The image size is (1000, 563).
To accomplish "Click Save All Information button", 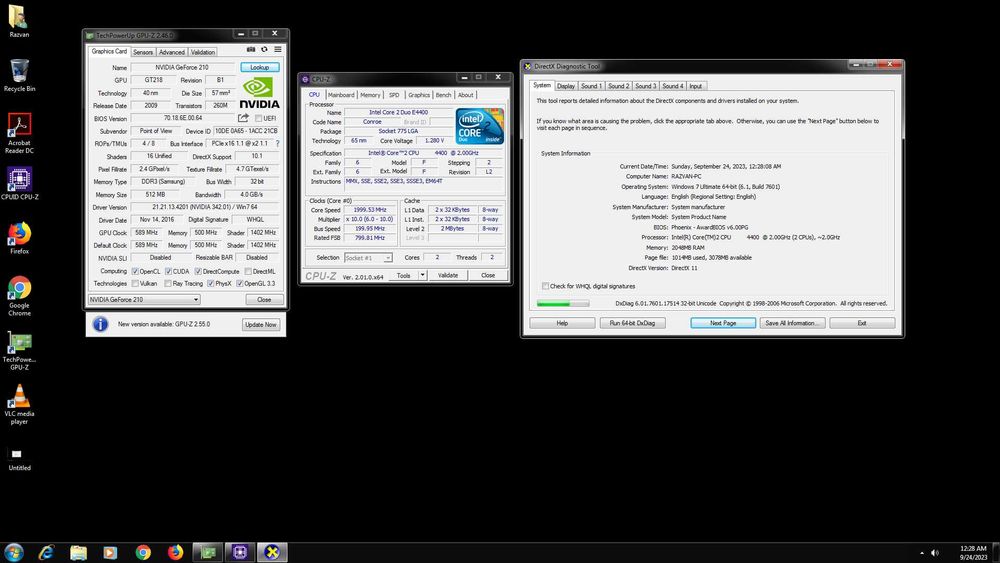I will pos(792,323).
